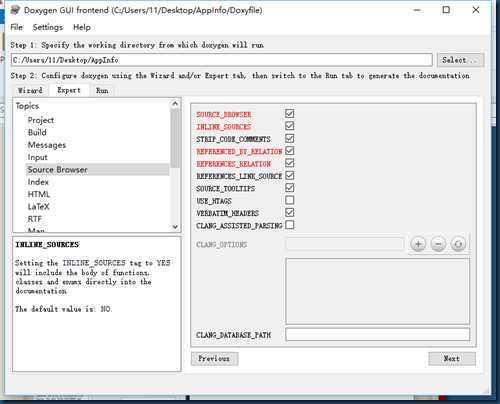Disable REFERENCED_BY_RELATION checkbox
Image resolution: width=500 pixels, height=404 pixels.
(290, 151)
